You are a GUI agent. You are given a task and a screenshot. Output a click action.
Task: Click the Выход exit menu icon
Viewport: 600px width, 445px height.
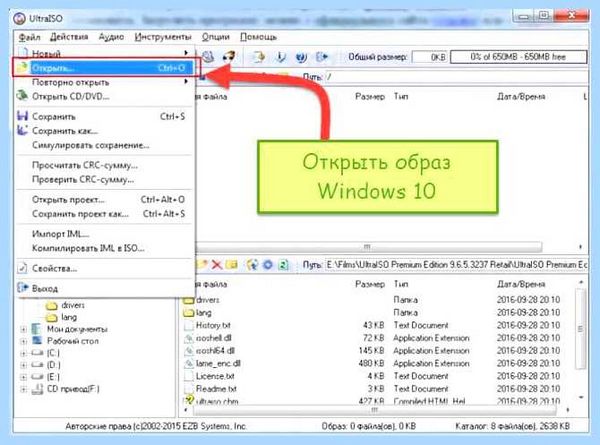pos(23,288)
